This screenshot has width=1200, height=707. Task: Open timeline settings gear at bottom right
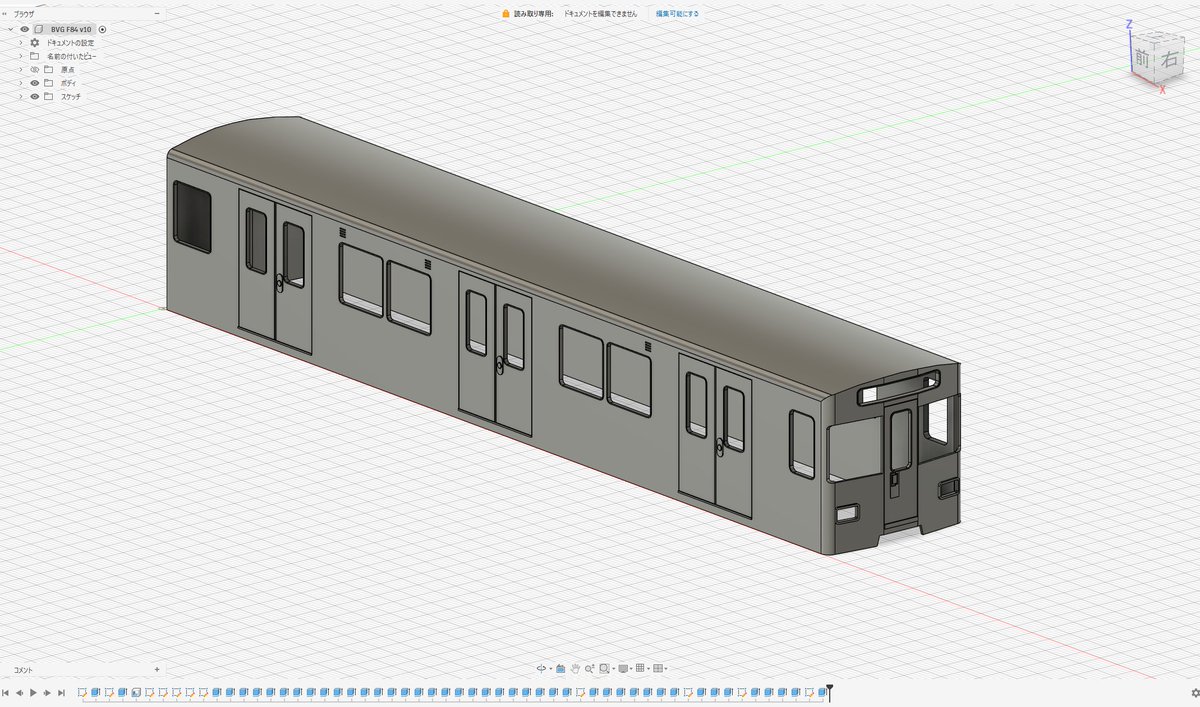[1195, 692]
